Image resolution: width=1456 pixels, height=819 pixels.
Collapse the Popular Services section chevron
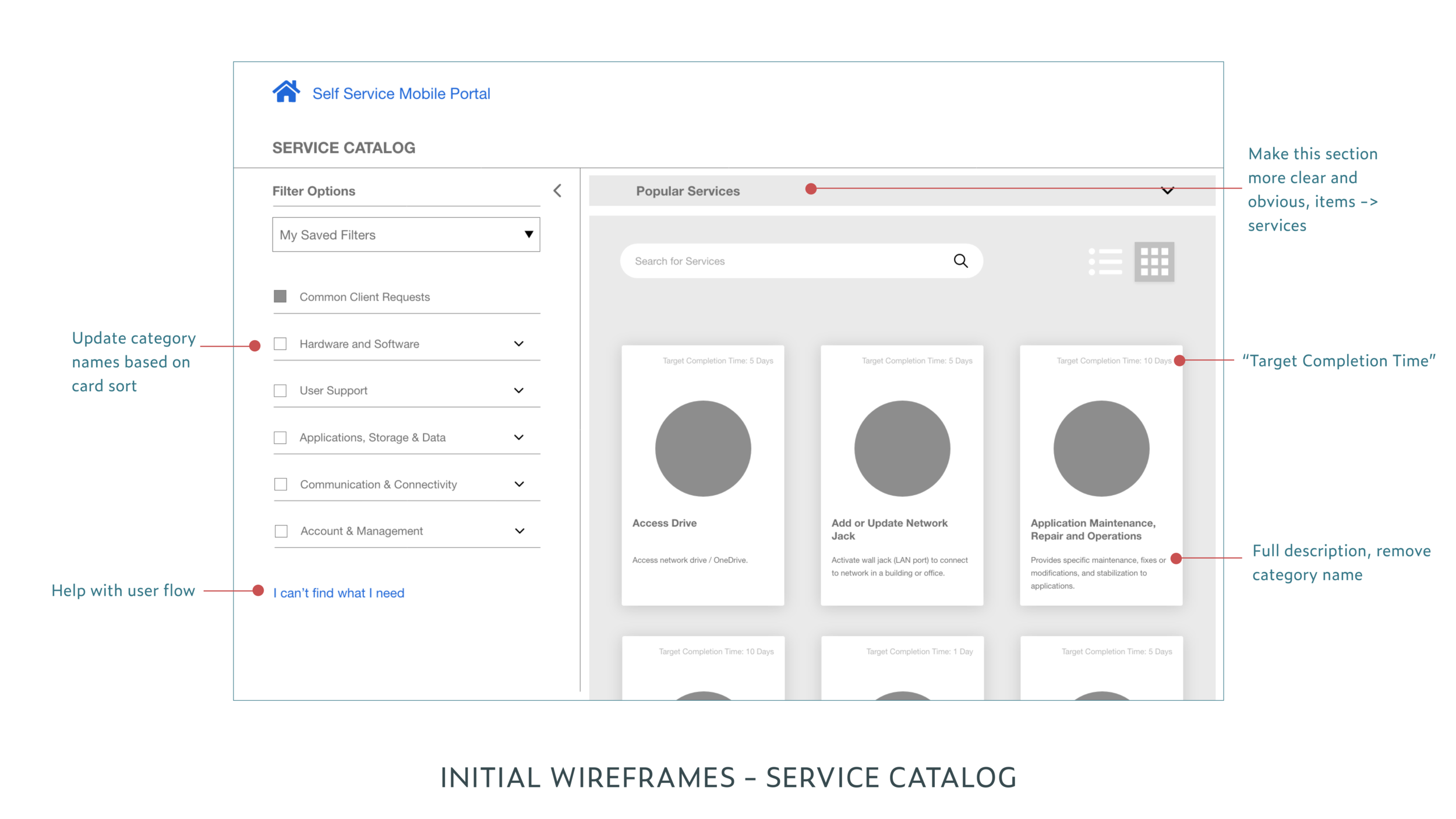[x=1167, y=191]
